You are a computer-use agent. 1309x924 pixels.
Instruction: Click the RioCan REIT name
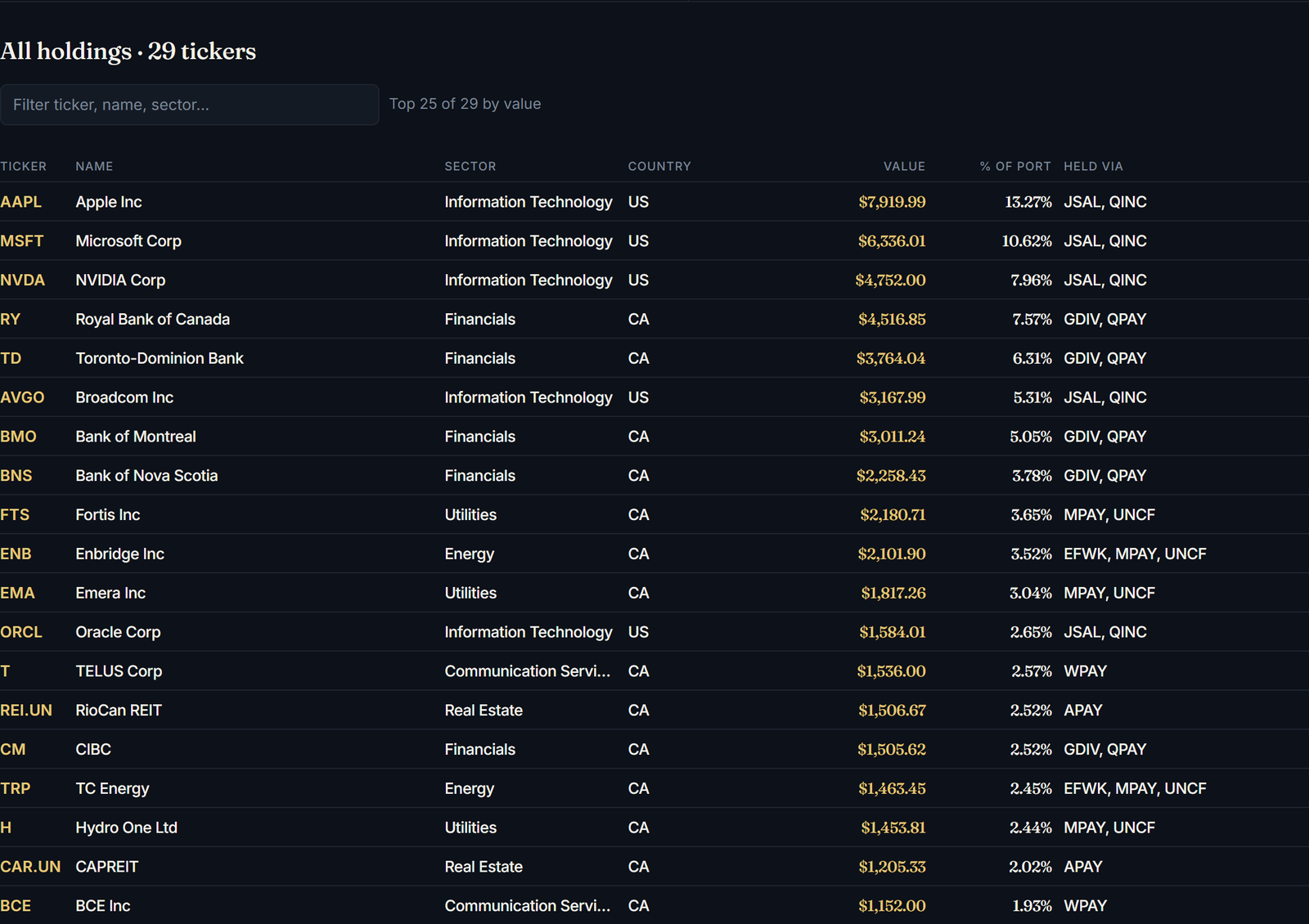[x=119, y=711]
